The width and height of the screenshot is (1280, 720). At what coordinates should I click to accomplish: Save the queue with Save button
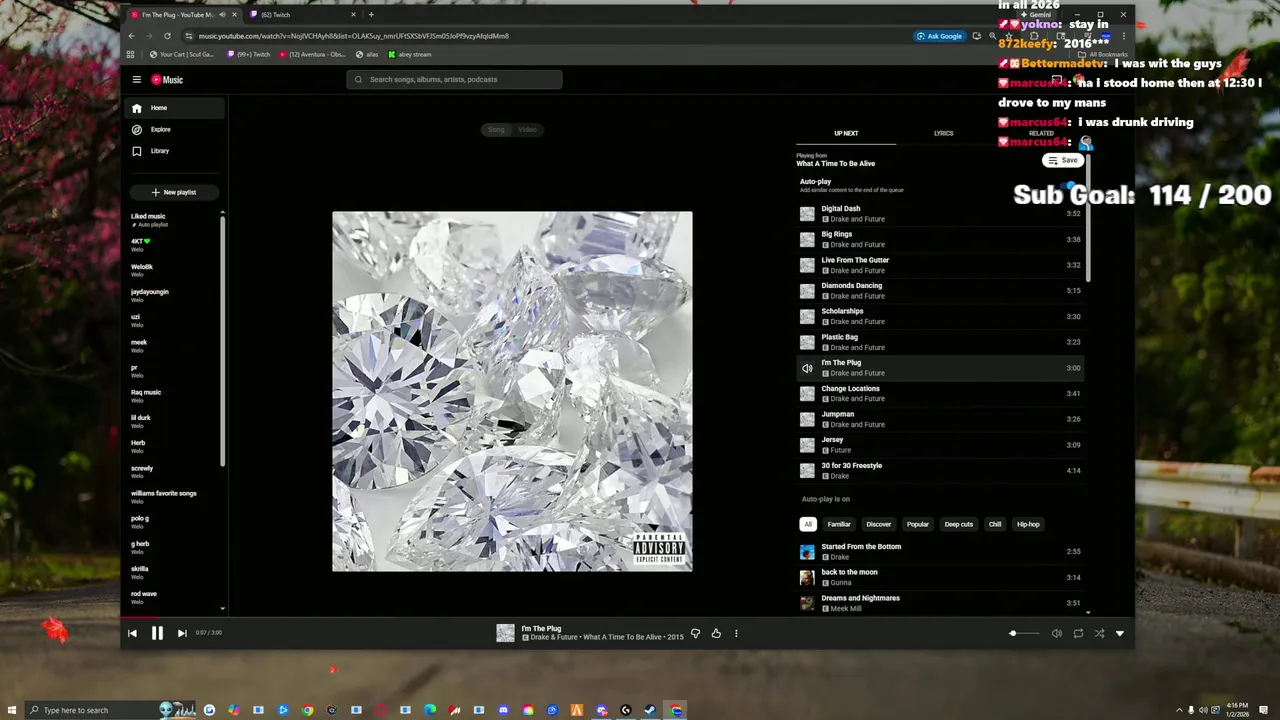pyautogui.click(x=1062, y=160)
